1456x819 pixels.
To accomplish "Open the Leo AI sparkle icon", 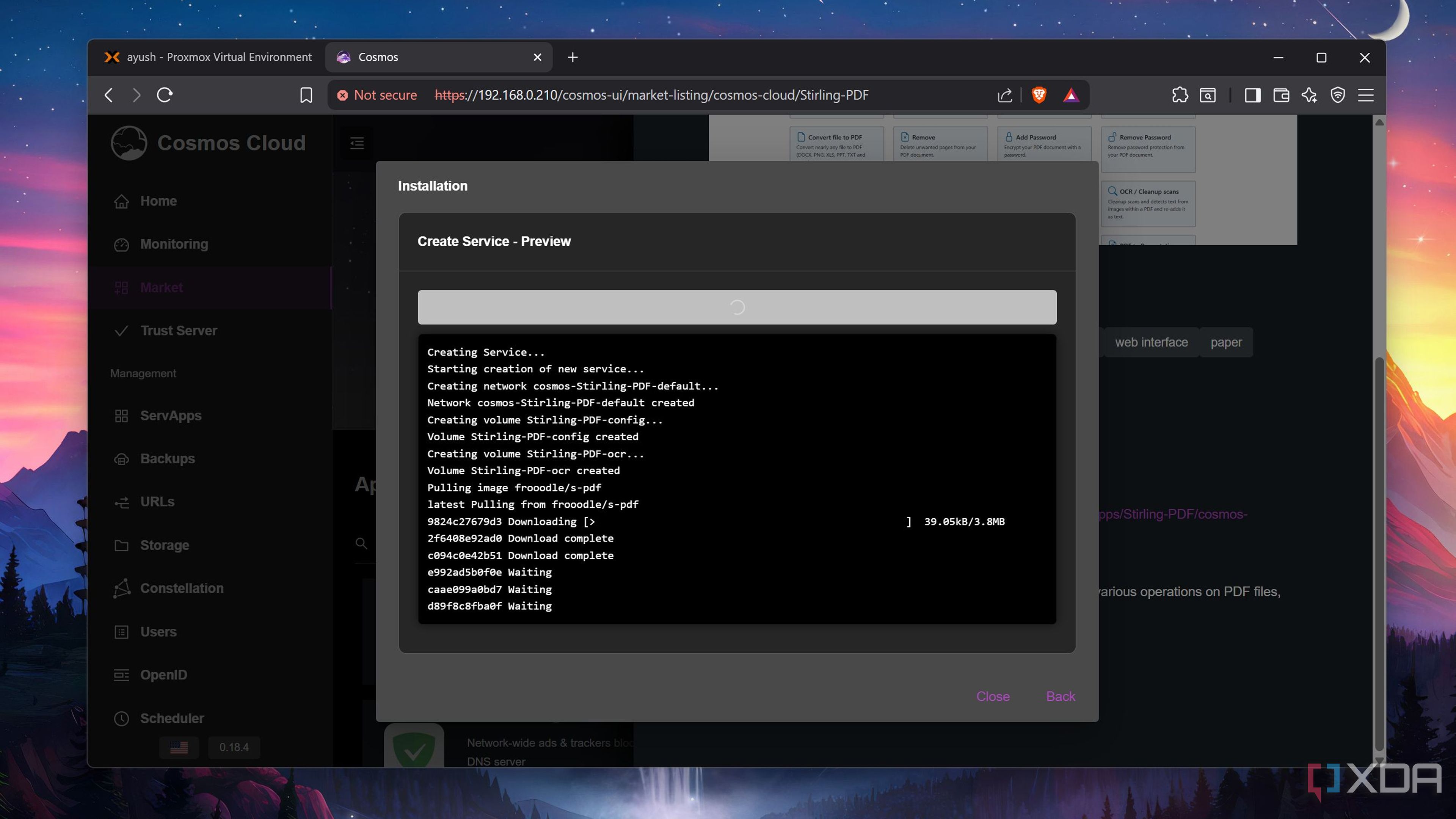I will coord(1309,95).
